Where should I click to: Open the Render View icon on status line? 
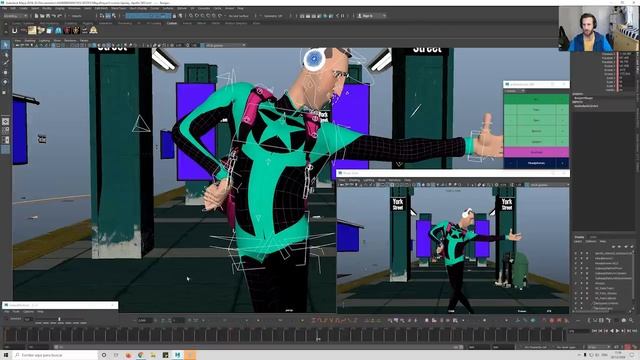(302, 16)
